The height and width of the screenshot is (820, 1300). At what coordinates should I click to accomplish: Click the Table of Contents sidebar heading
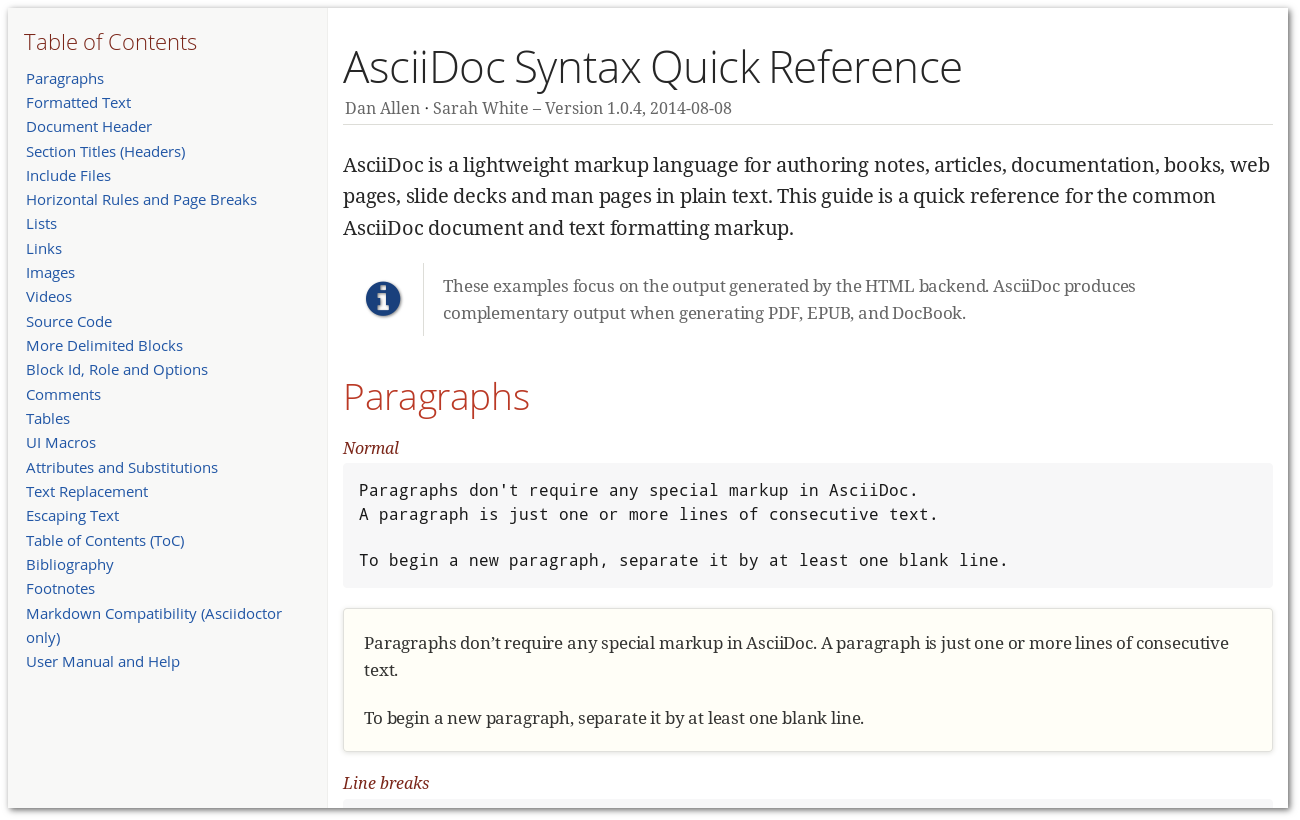click(110, 42)
